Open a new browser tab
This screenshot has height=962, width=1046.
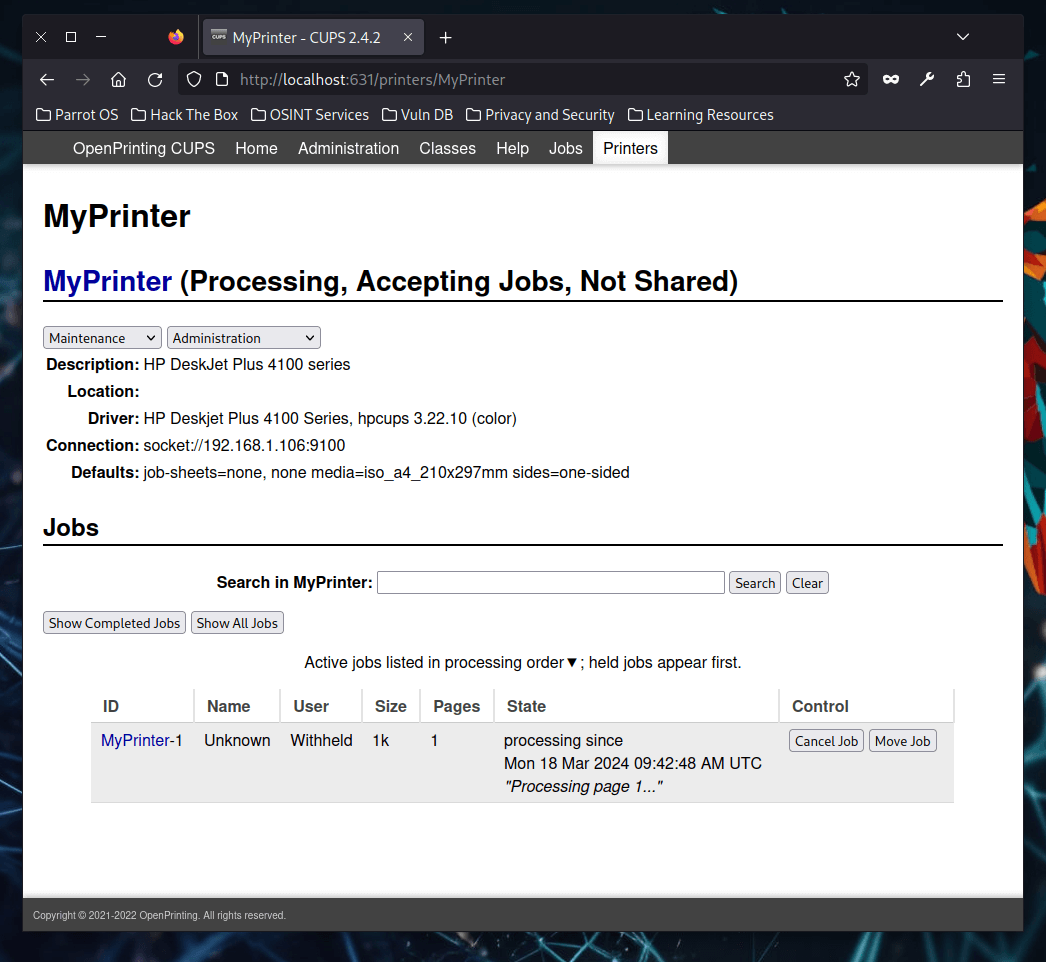[x=446, y=37]
